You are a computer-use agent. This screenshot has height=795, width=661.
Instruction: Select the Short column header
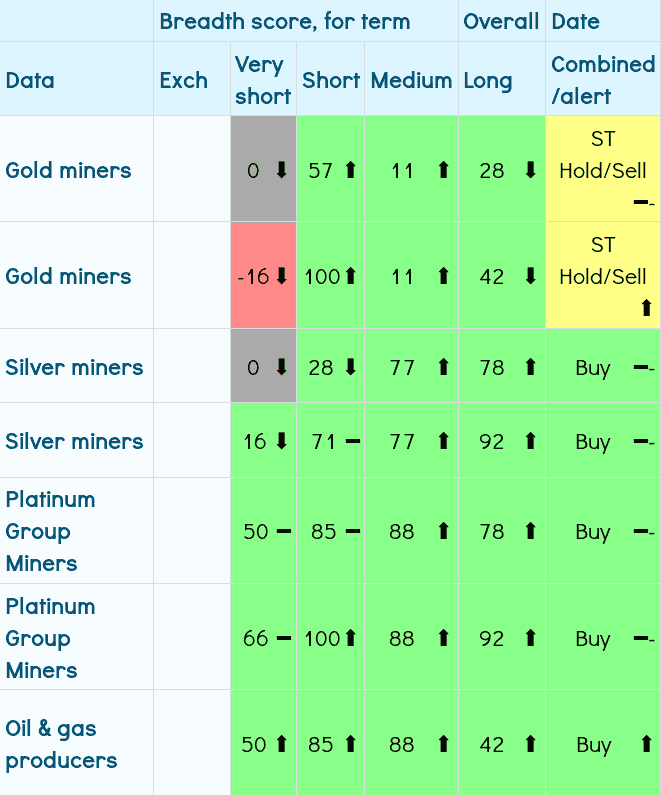point(331,80)
